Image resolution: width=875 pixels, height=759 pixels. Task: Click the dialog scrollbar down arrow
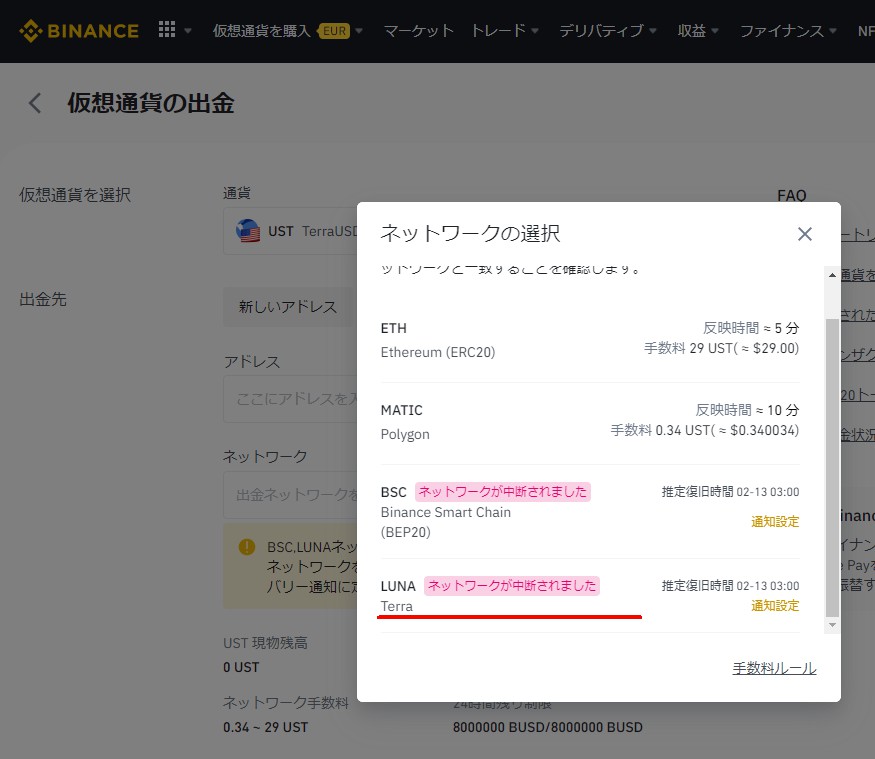(832, 625)
